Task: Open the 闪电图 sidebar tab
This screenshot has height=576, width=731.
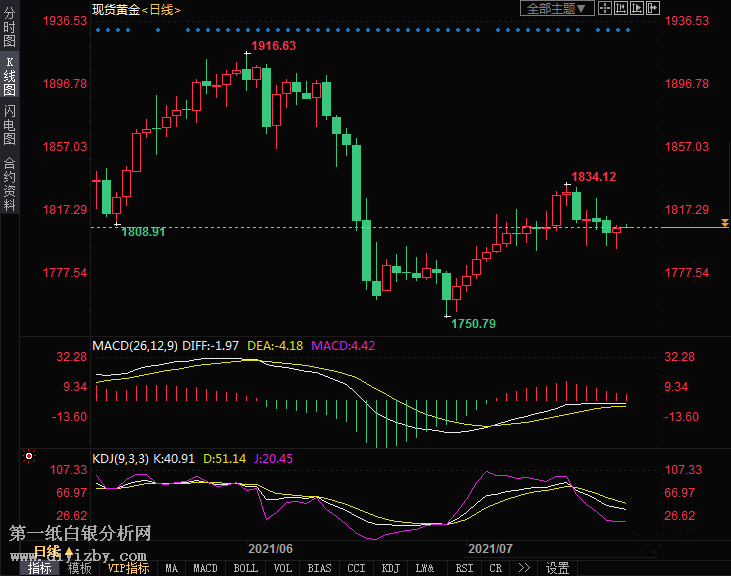Action: (x=10, y=124)
